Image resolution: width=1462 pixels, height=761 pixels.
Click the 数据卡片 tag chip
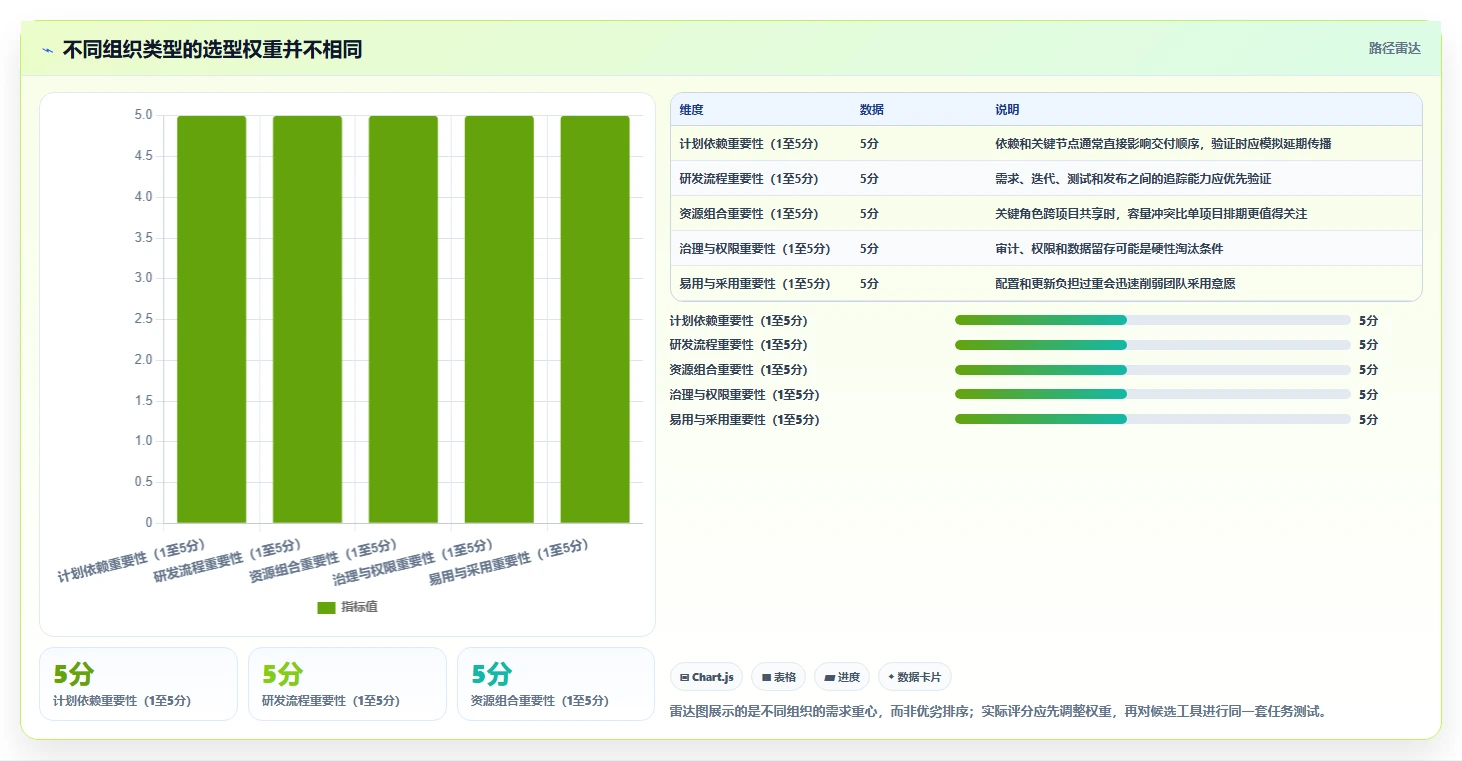pyautogui.click(x=915, y=677)
